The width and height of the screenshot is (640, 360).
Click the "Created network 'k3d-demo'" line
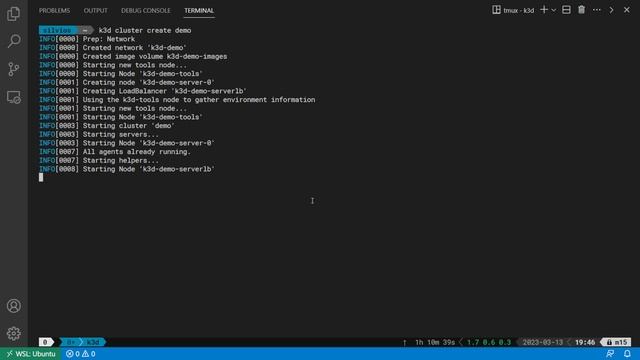113,48
